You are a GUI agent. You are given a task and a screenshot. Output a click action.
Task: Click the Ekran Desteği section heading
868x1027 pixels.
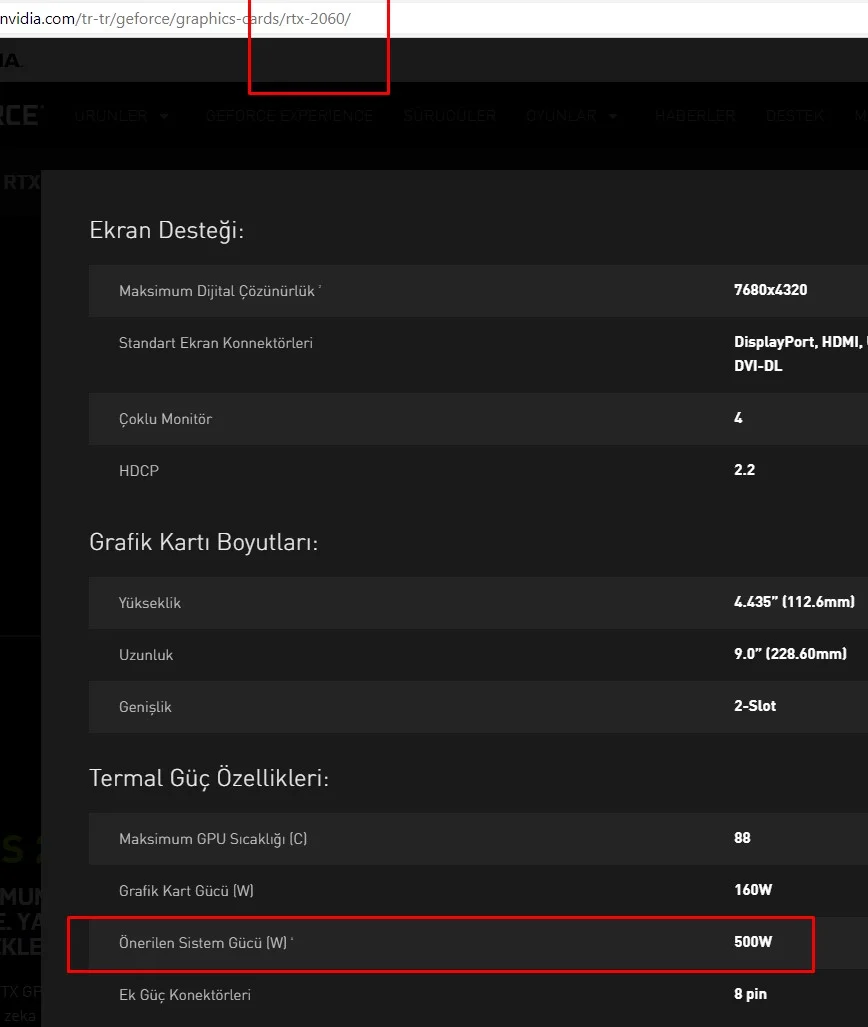[167, 230]
